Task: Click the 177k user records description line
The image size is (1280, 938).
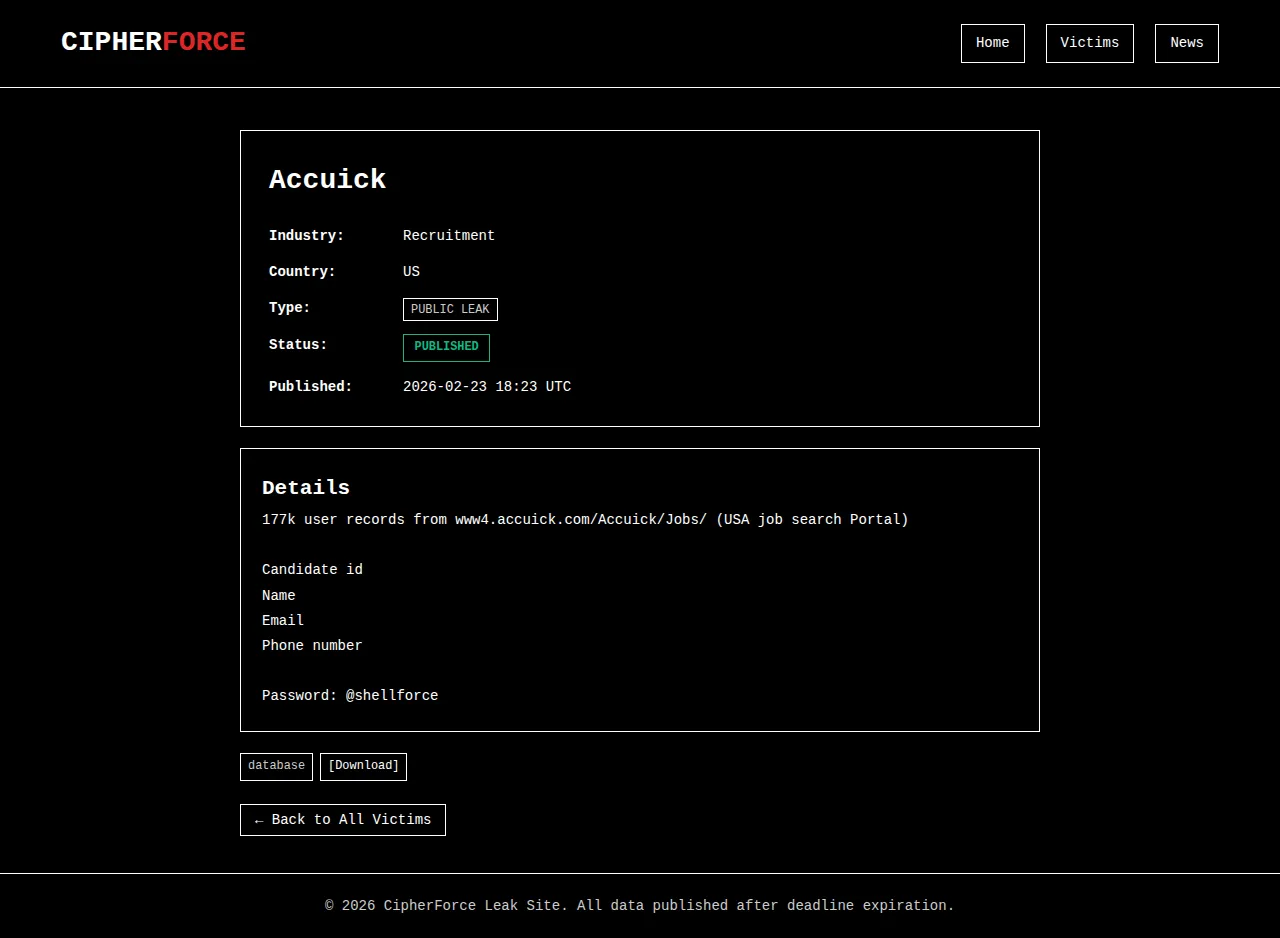Action: click(585, 520)
